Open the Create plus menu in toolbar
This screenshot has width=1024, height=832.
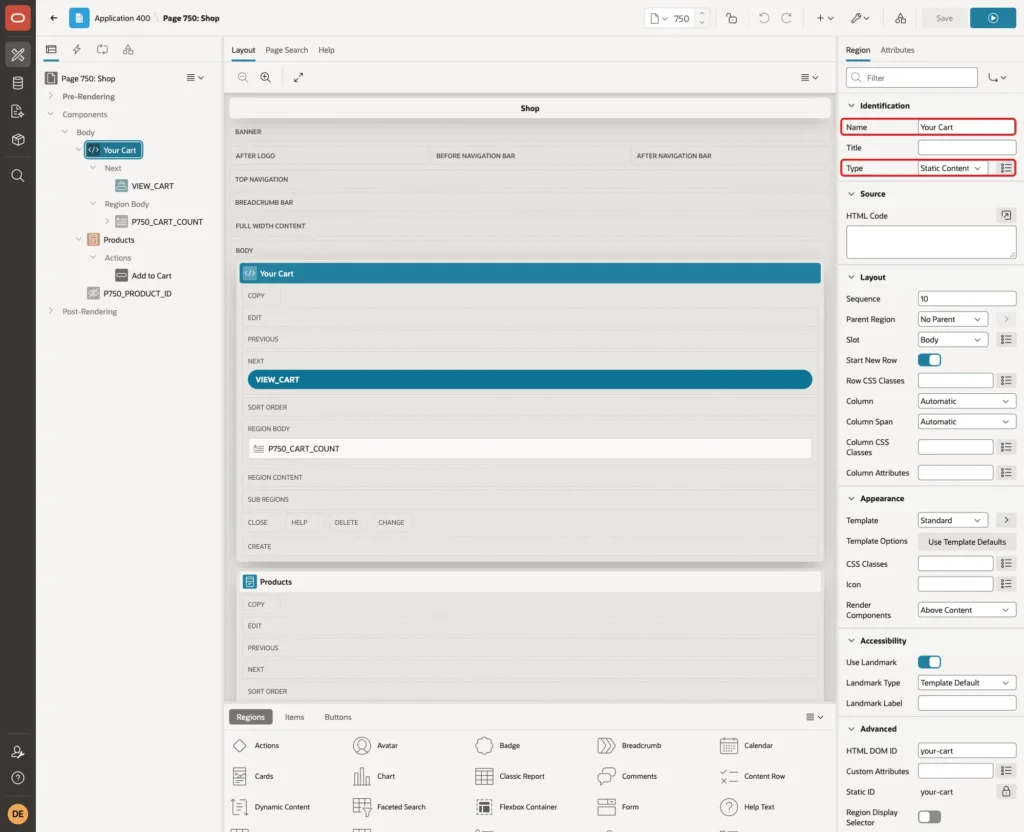pyautogui.click(x=824, y=18)
